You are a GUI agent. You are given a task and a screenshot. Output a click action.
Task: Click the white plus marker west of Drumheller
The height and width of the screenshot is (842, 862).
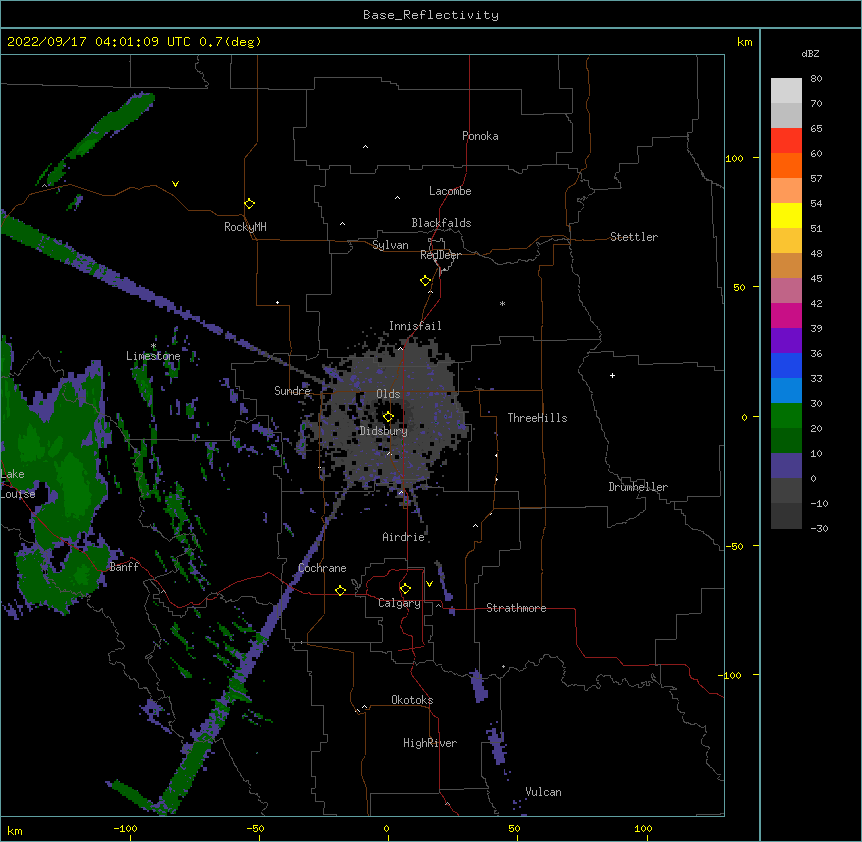click(612, 375)
